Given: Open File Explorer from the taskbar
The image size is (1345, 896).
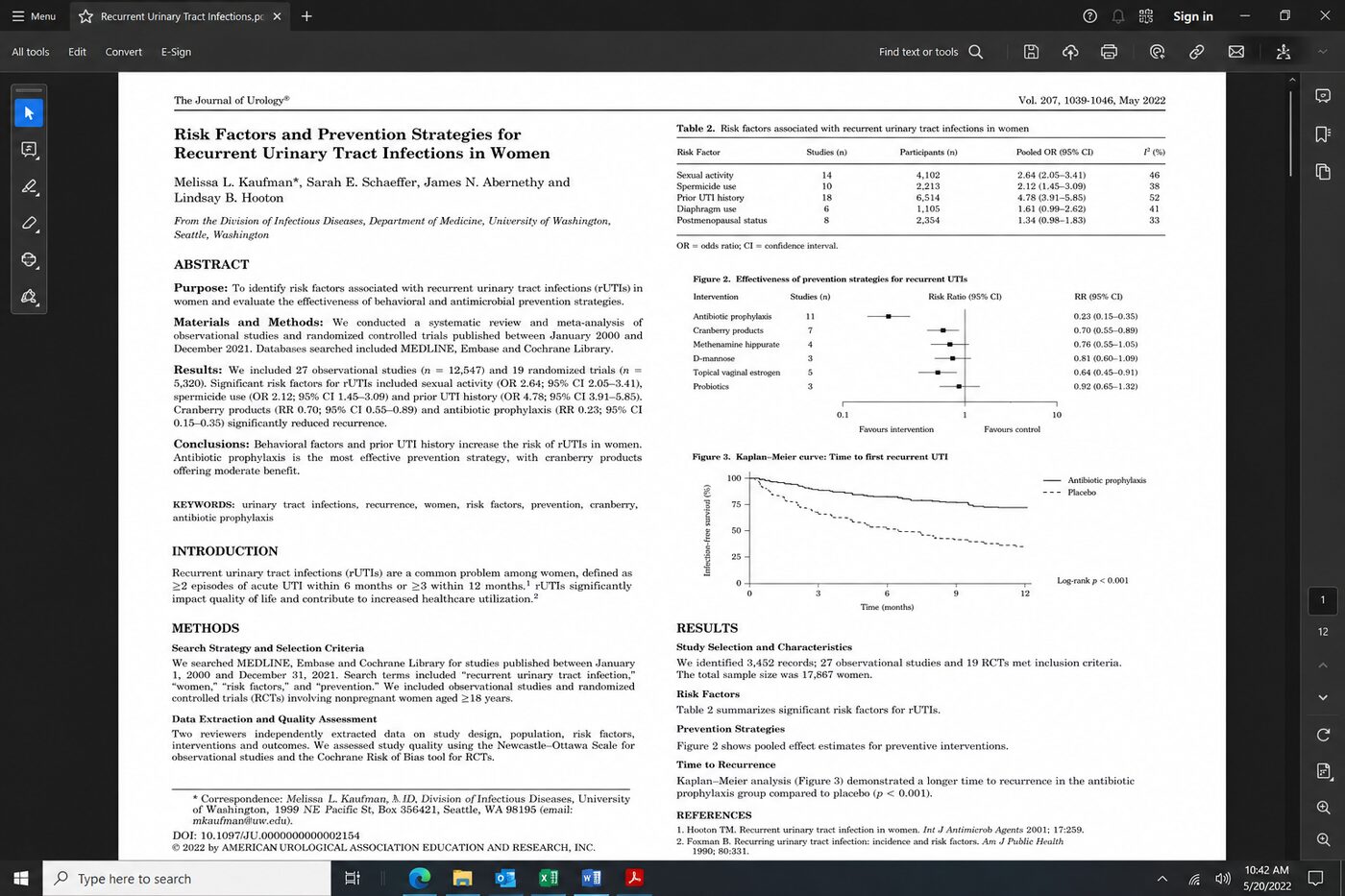Looking at the screenshot, I should (462, 878).
